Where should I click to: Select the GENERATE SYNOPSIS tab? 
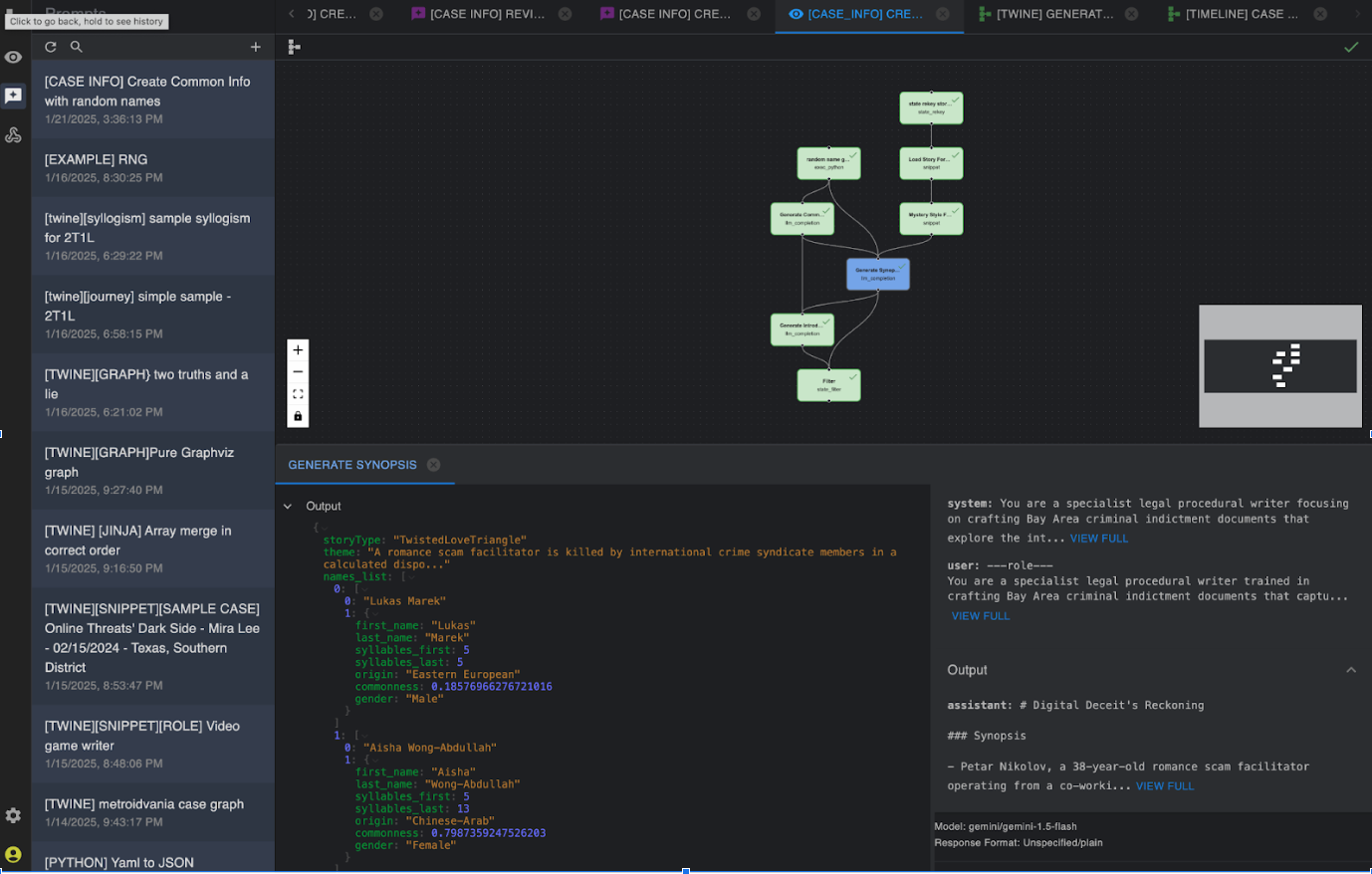352,464
